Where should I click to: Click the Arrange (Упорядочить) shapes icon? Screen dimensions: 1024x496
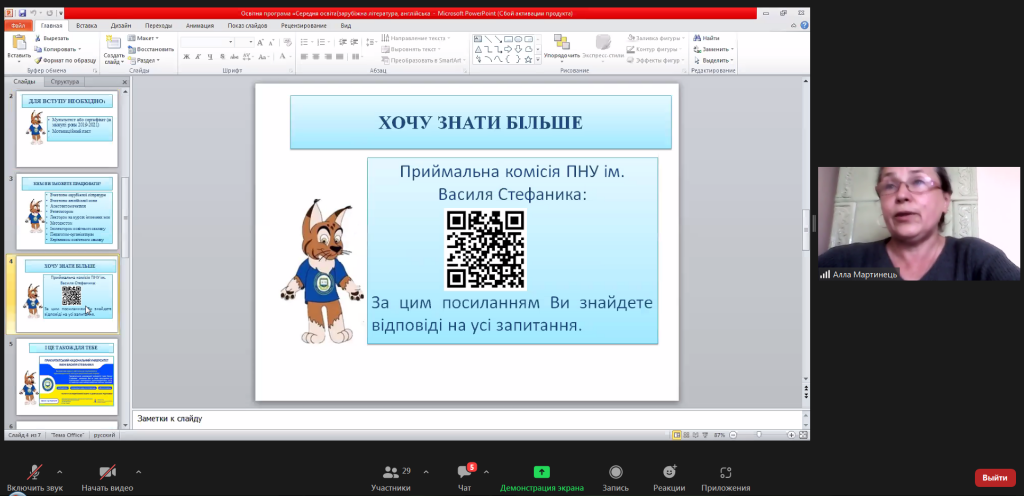561,42
